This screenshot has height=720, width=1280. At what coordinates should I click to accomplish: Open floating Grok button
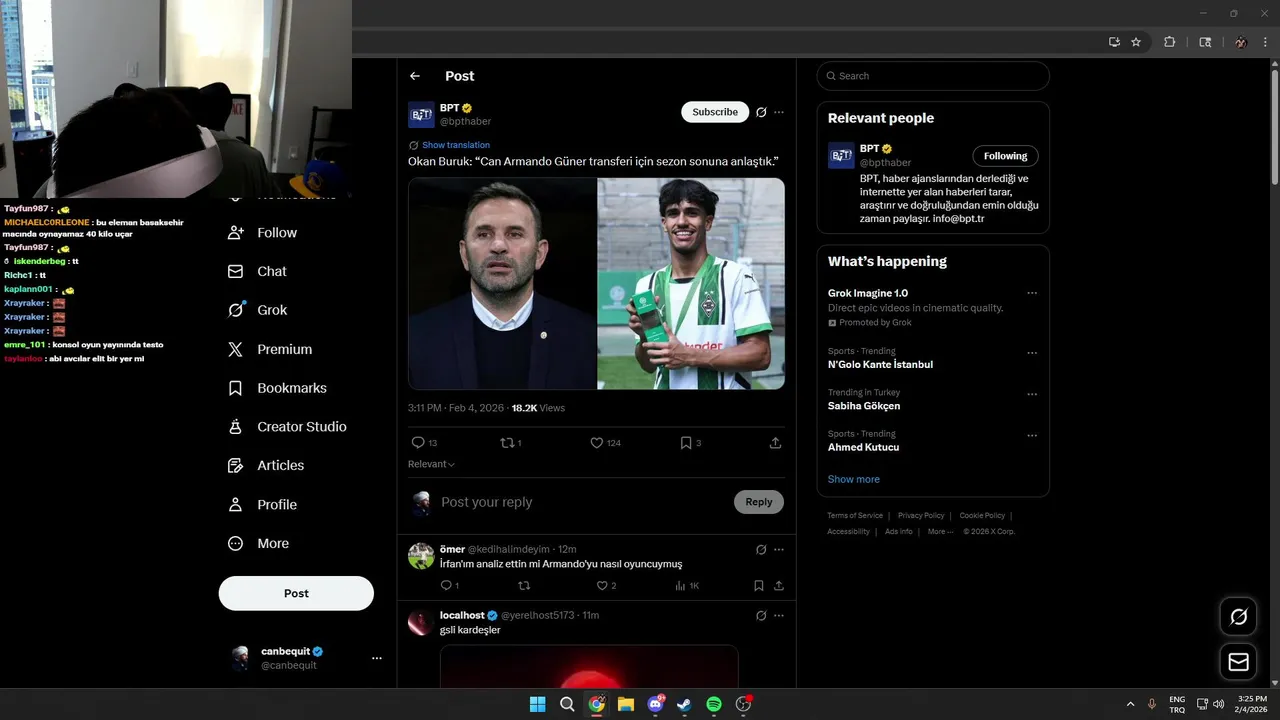pos(1238,617)
